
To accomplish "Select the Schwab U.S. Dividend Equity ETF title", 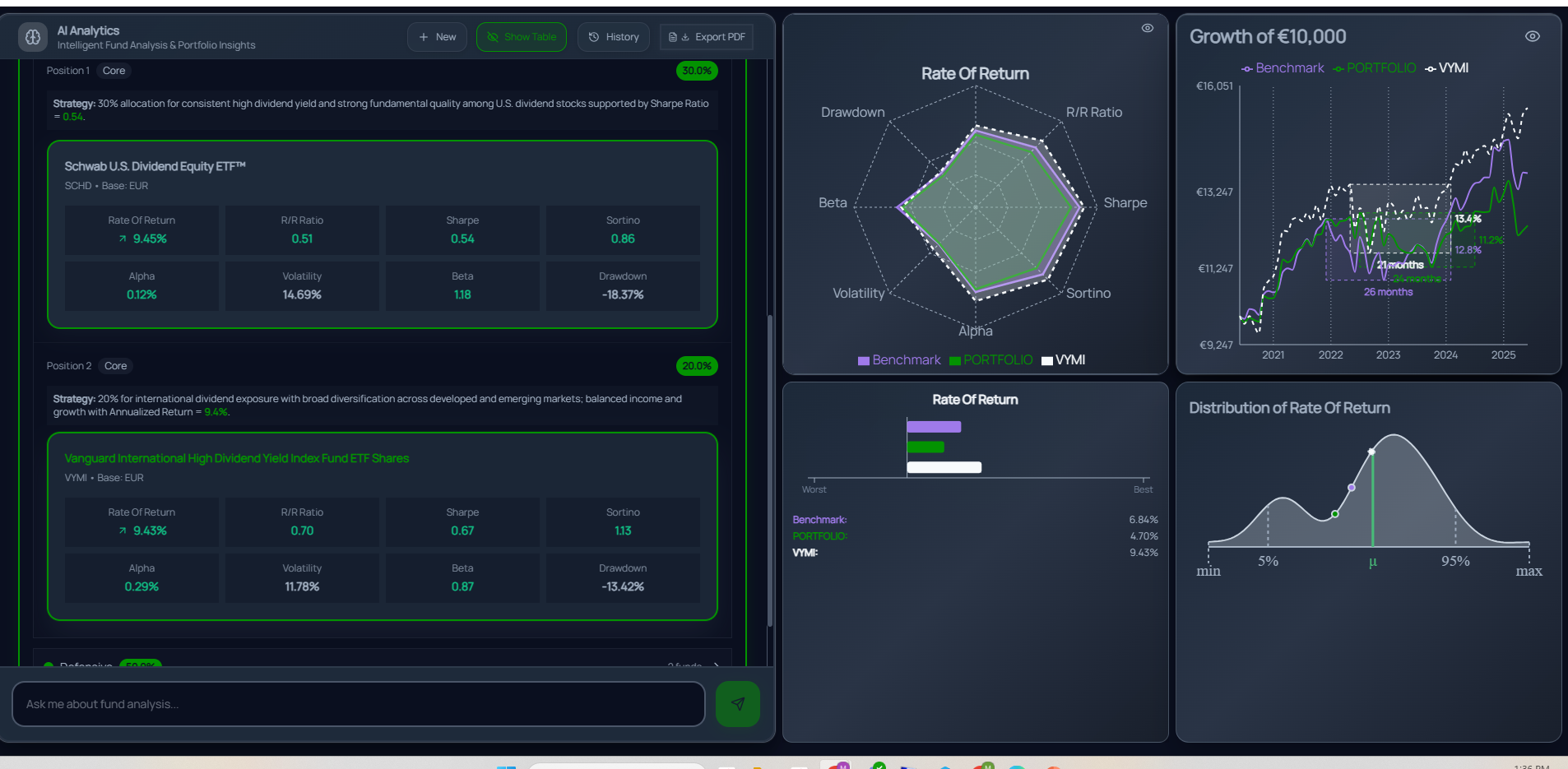I will [x=155, y=167].
